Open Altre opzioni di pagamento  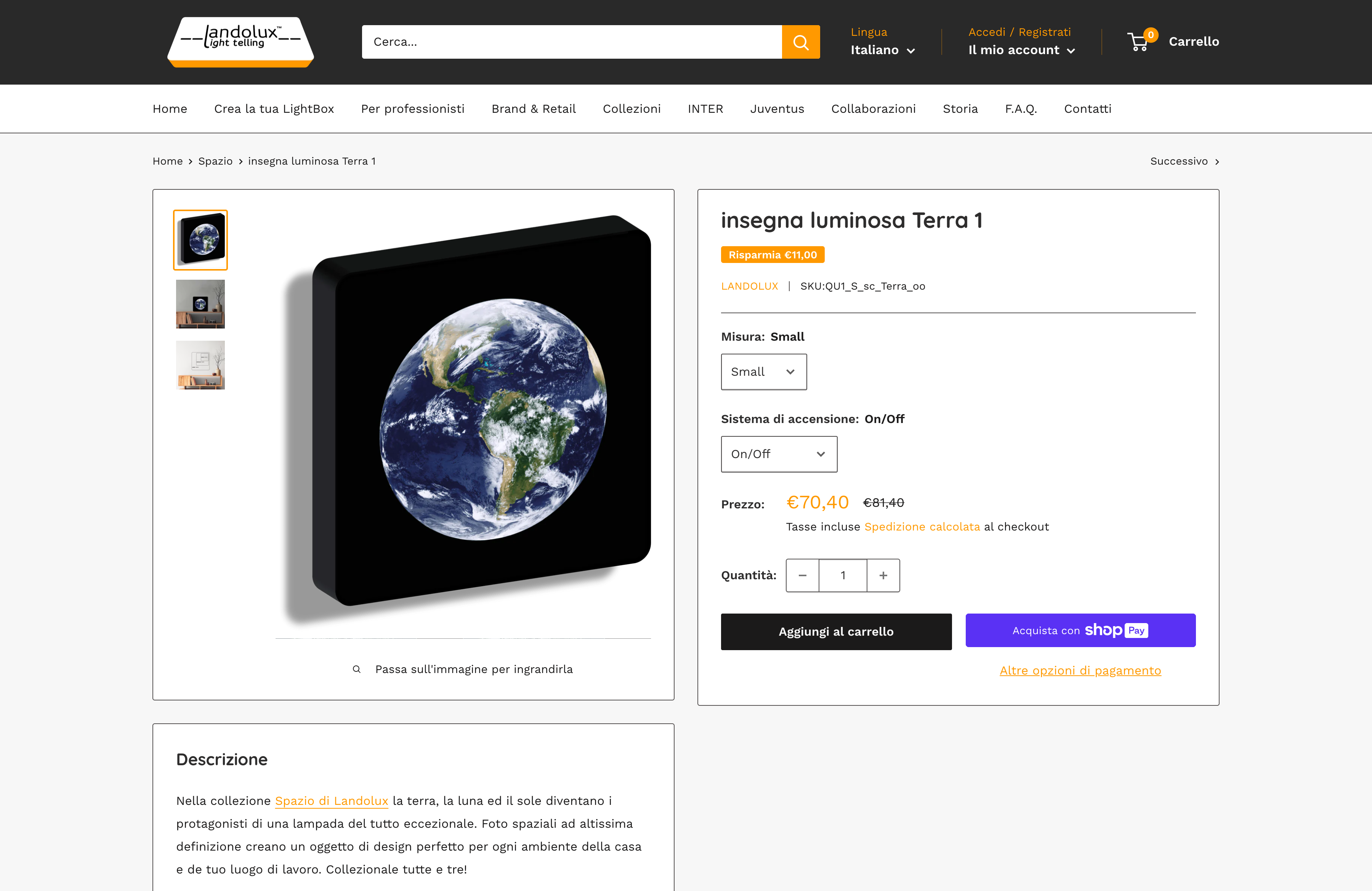(1080, 670)
